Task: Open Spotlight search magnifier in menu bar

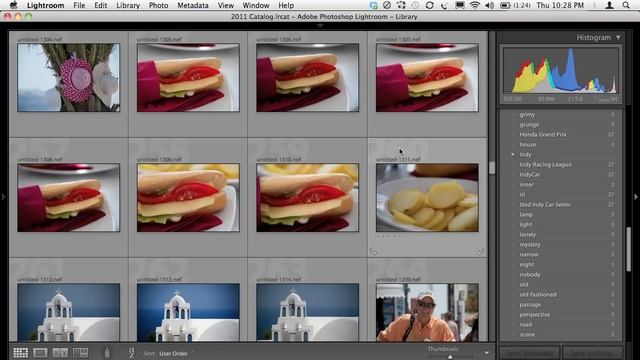Action: pos(626,5)
